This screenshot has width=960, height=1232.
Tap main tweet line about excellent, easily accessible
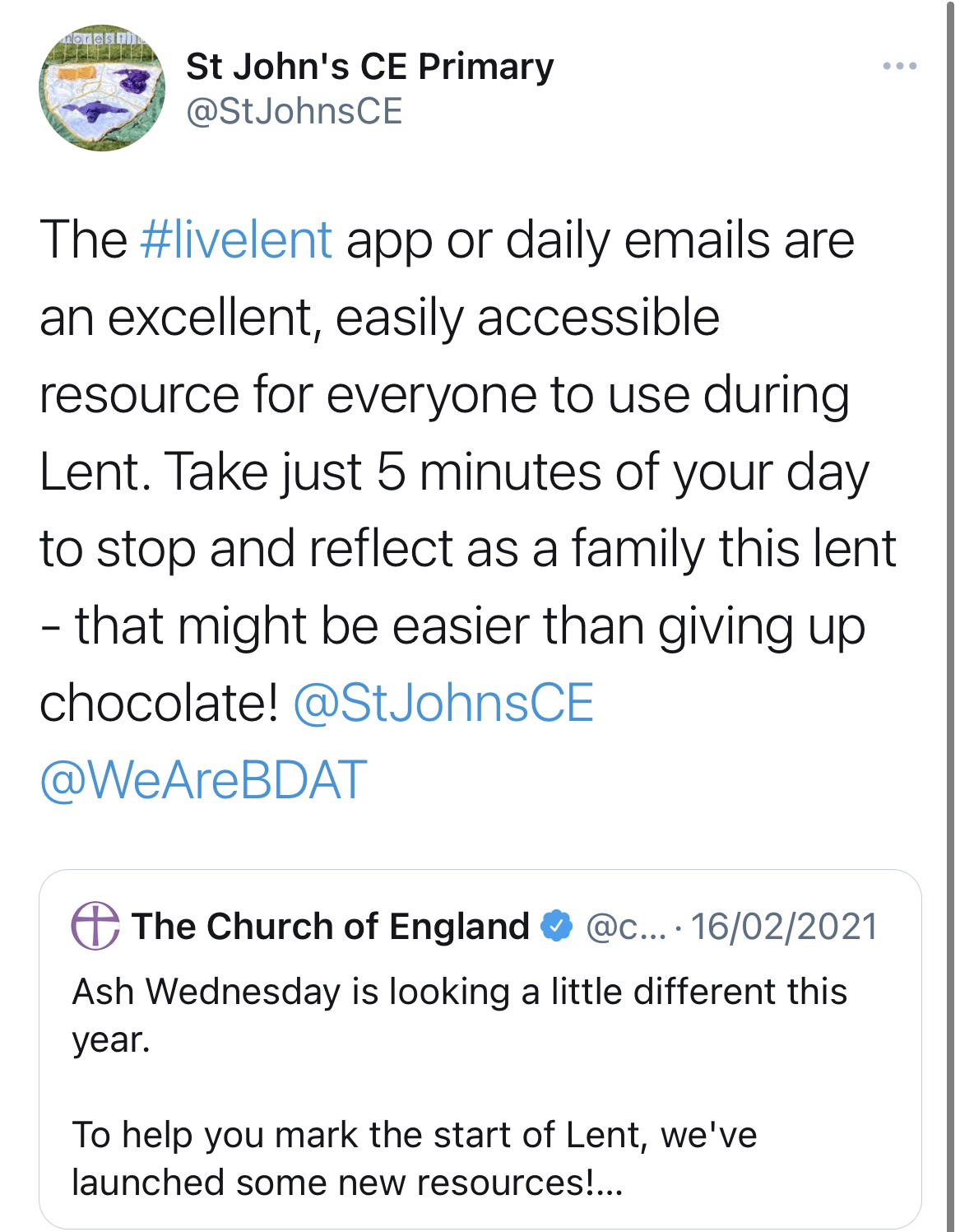coord(379,318)
